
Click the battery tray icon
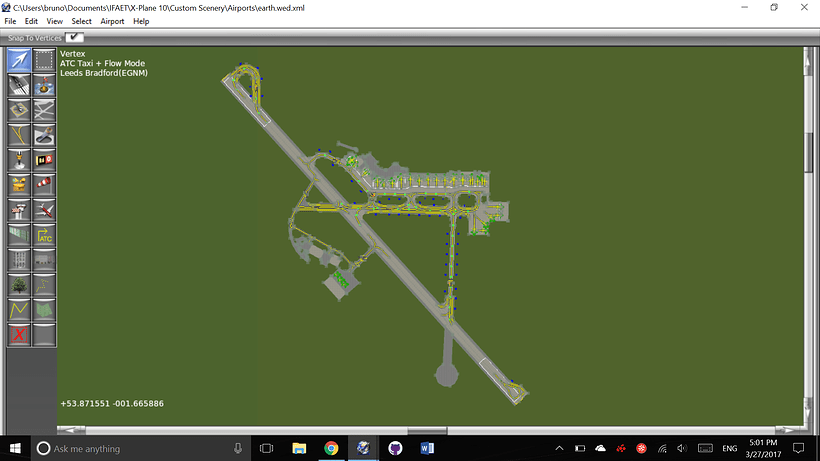click(x=580, y=448)
